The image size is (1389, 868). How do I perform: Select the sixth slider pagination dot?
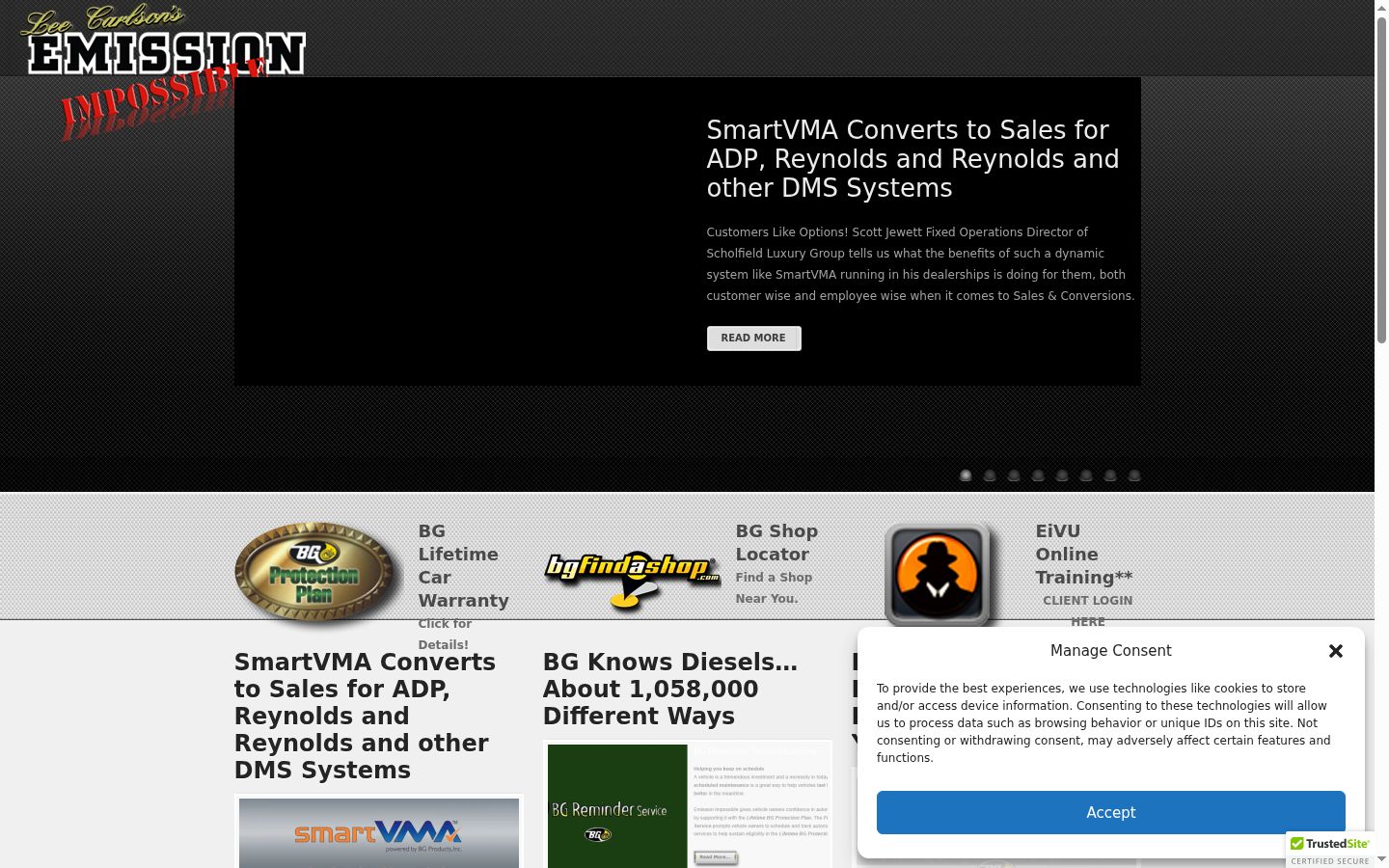tap(1086, 475)
